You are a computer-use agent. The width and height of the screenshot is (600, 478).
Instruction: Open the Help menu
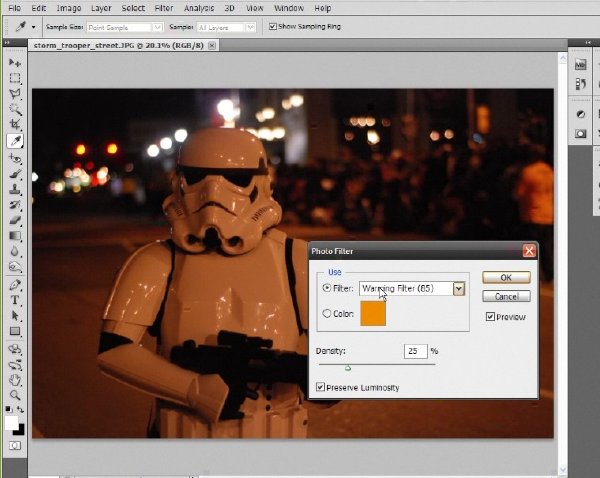coord(323,8)
